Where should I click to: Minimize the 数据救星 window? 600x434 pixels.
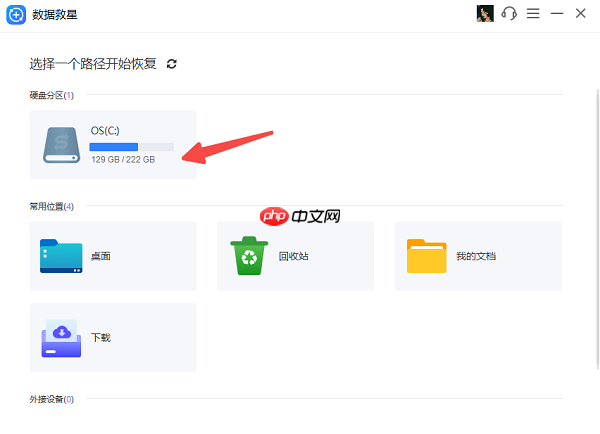557,13
